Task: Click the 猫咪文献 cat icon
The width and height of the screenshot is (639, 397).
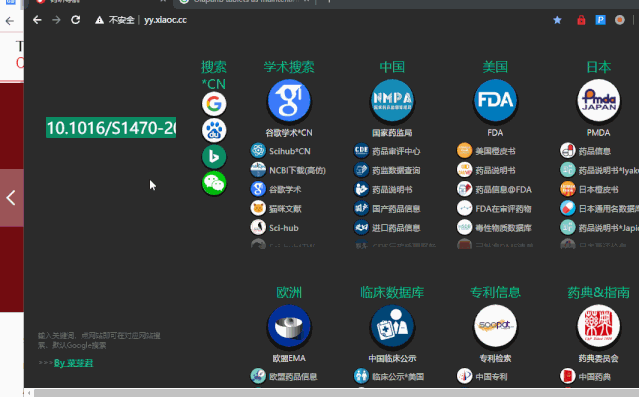Action: 258,208
